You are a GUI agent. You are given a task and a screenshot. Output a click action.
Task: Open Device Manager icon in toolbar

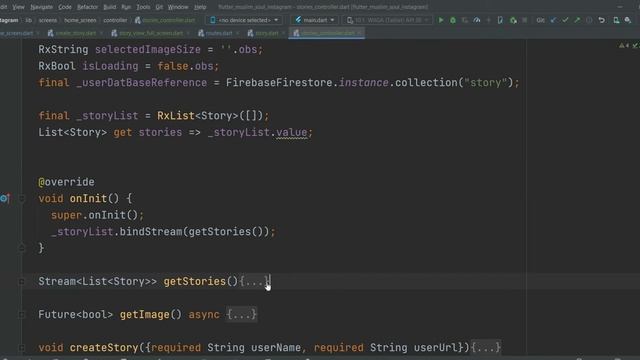tap(616, 20)
